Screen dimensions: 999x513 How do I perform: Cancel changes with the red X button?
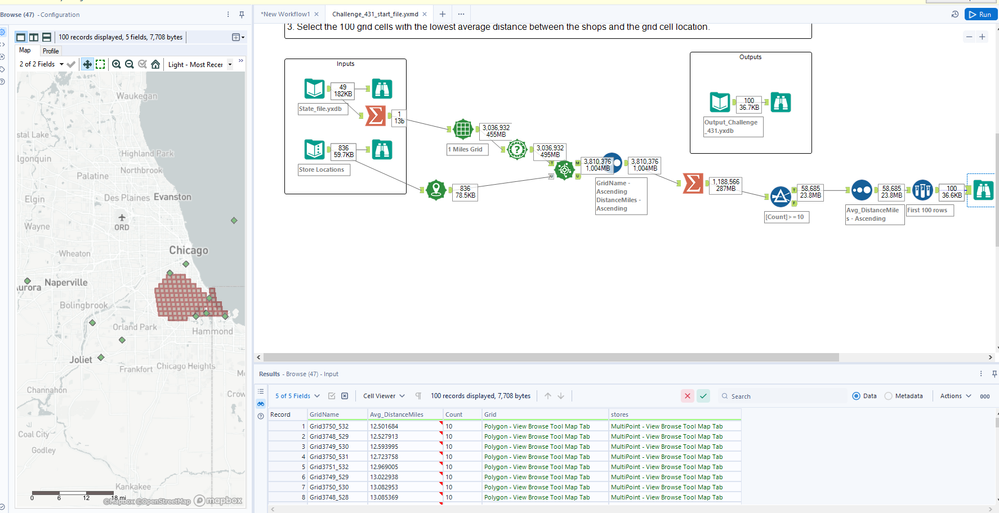687,396
